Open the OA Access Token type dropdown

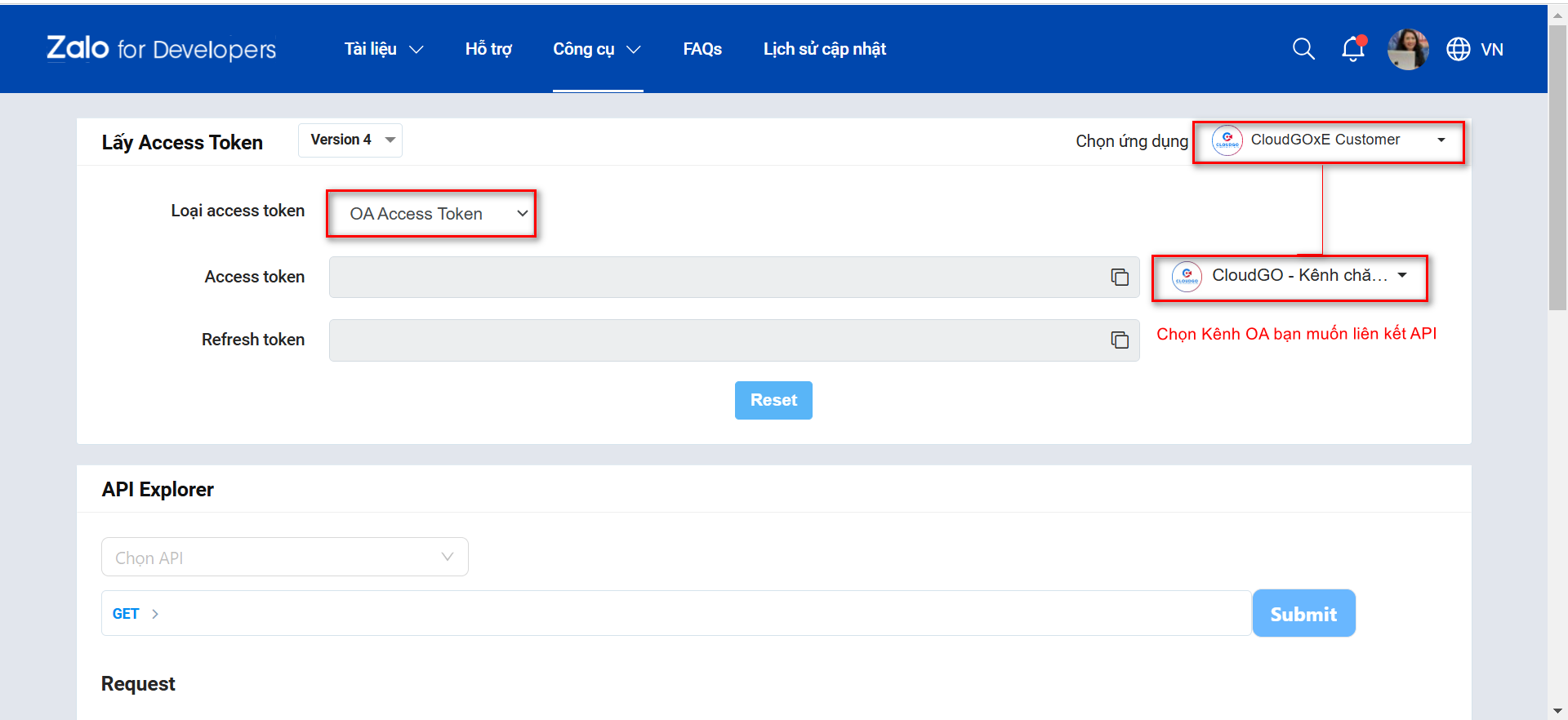coord(431,214)
